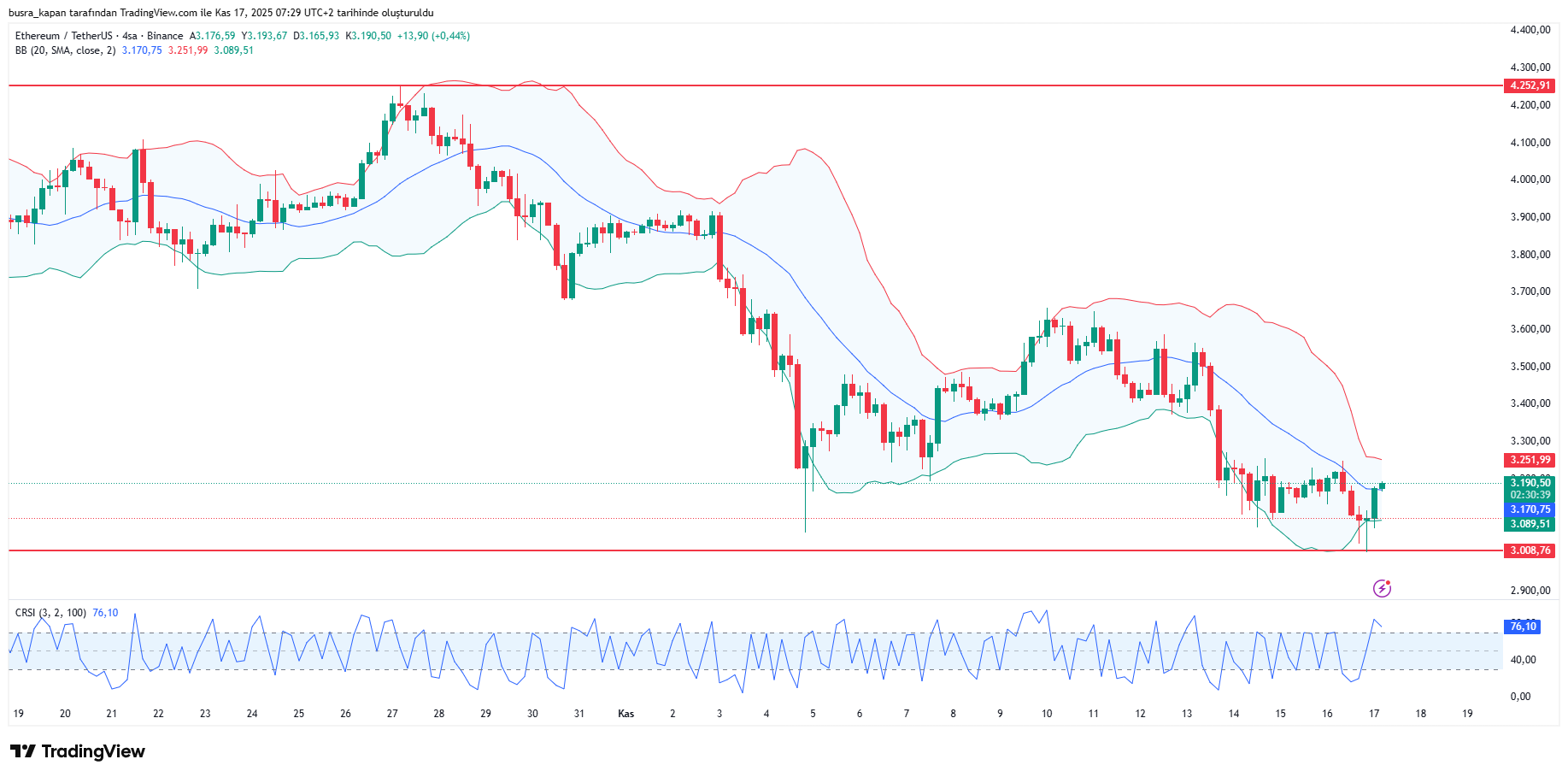Image resolution: width=1568 pixels, height=777 pixels.
Task: Click the 02:30:39 candle countdown timer
Action: click(x=1530, y=495)
